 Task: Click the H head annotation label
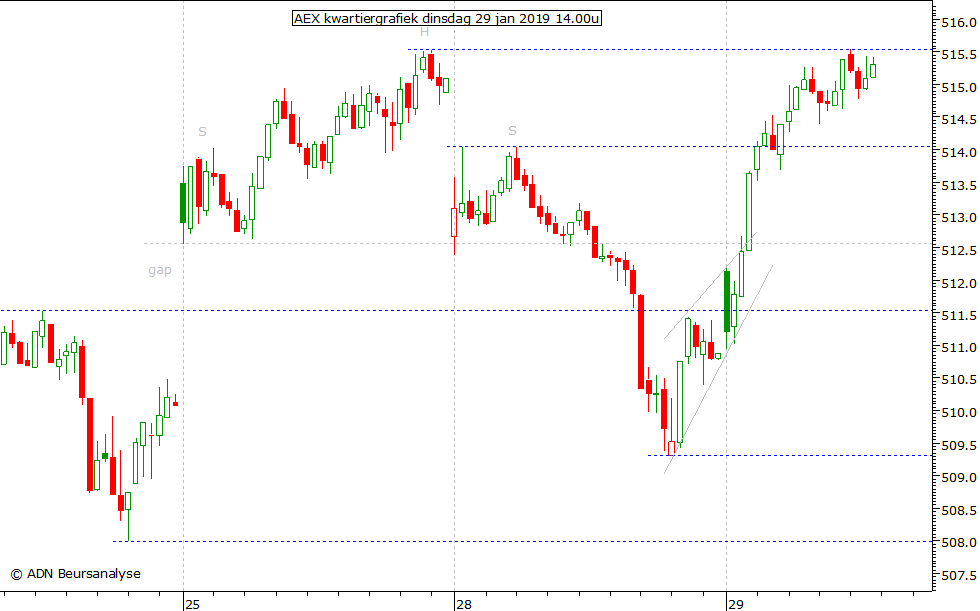(424, 32)
